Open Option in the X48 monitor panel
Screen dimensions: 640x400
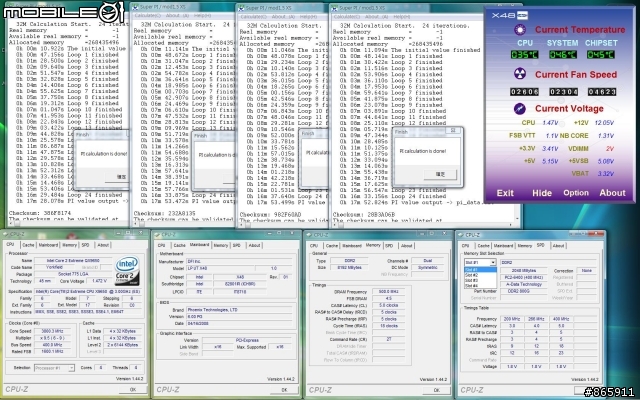(576, 193)
